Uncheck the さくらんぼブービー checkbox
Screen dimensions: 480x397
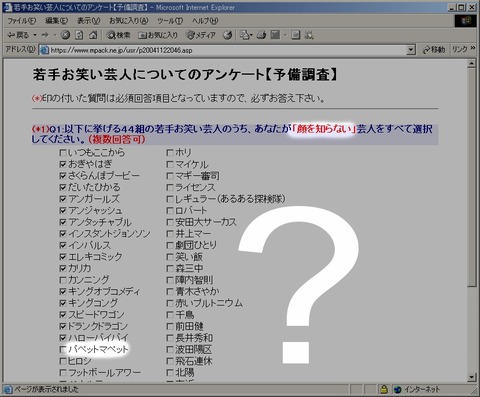[63, 176]
